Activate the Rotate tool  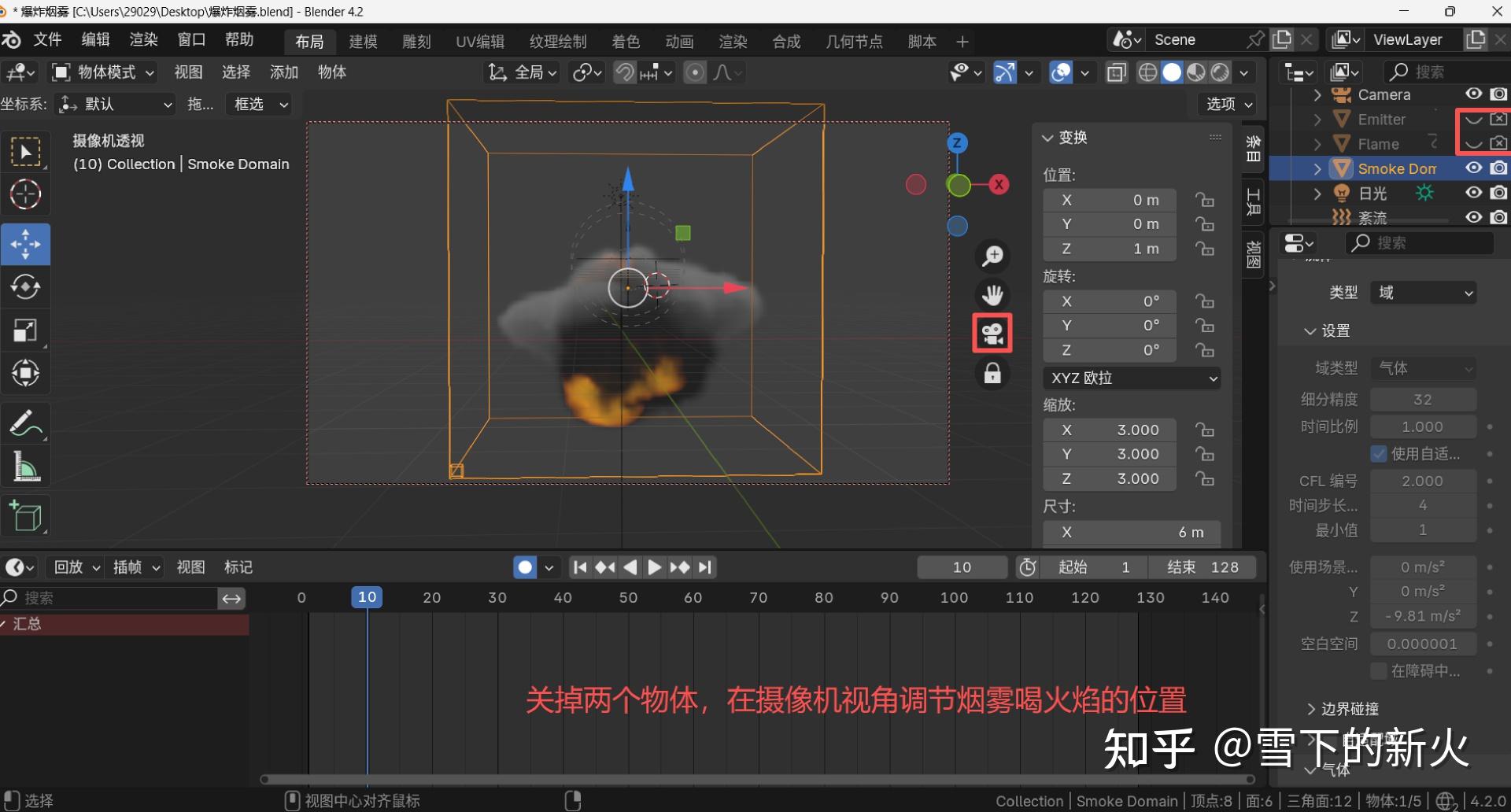[x=26, y=287]
